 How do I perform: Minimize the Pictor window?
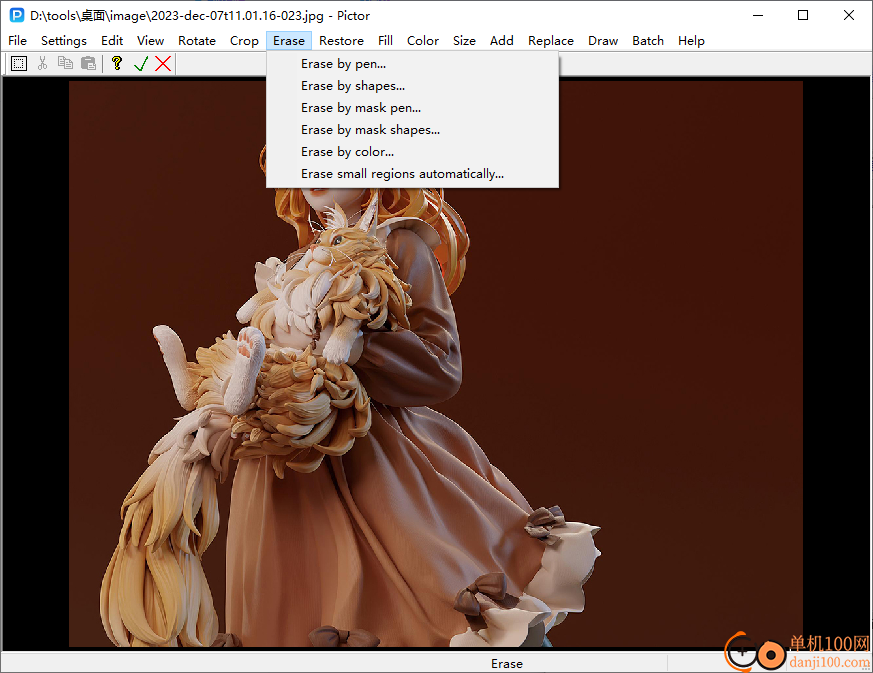click(758, 15)
